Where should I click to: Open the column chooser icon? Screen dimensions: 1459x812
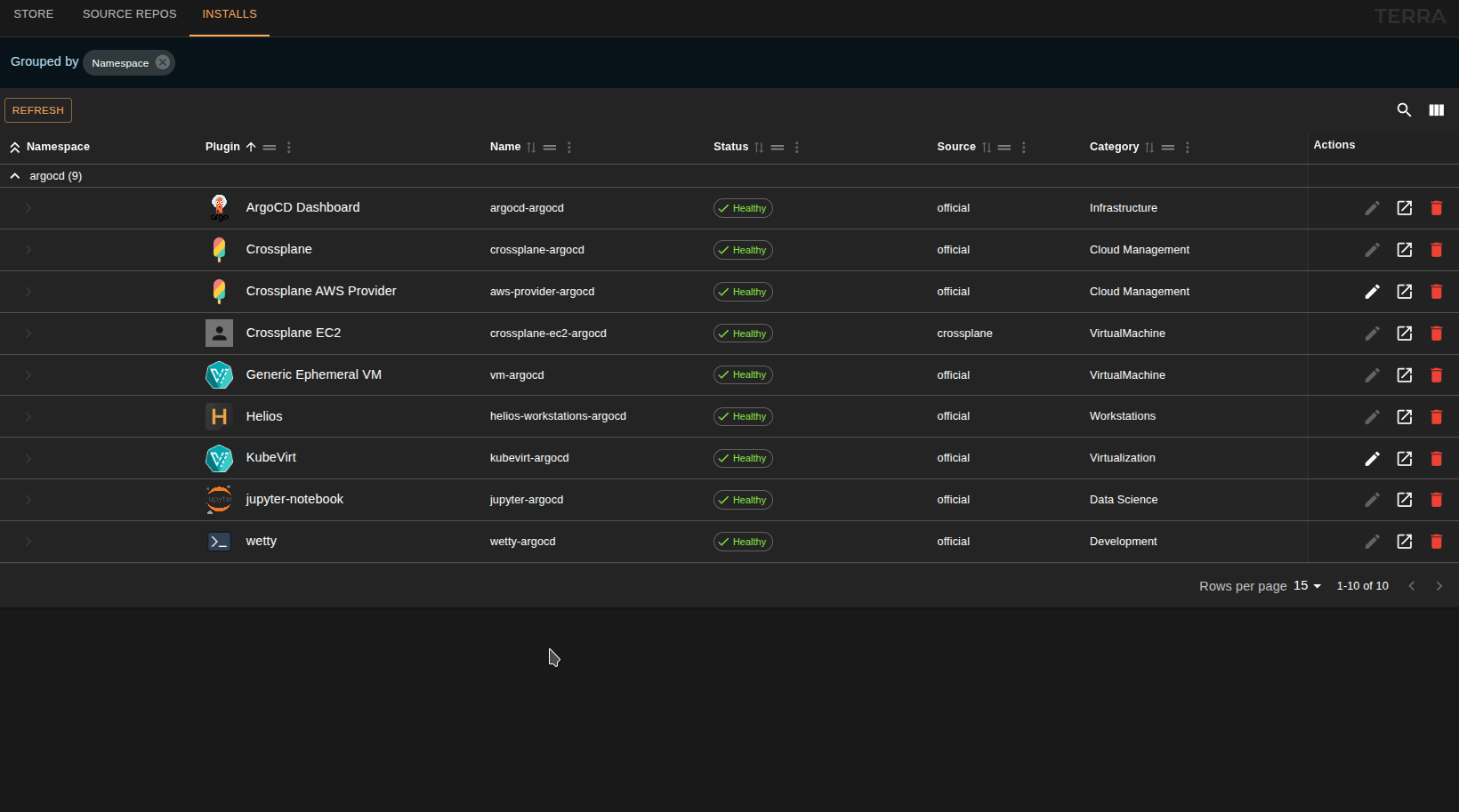pos(1436,110)
